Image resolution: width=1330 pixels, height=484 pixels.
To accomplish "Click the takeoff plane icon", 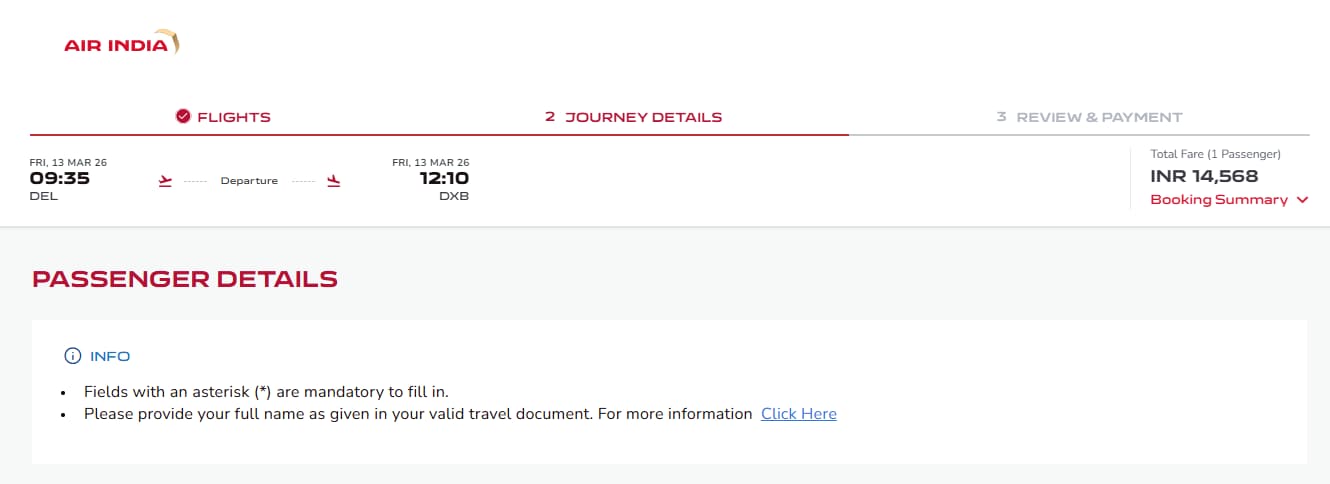I will click(x=166, y=181).
